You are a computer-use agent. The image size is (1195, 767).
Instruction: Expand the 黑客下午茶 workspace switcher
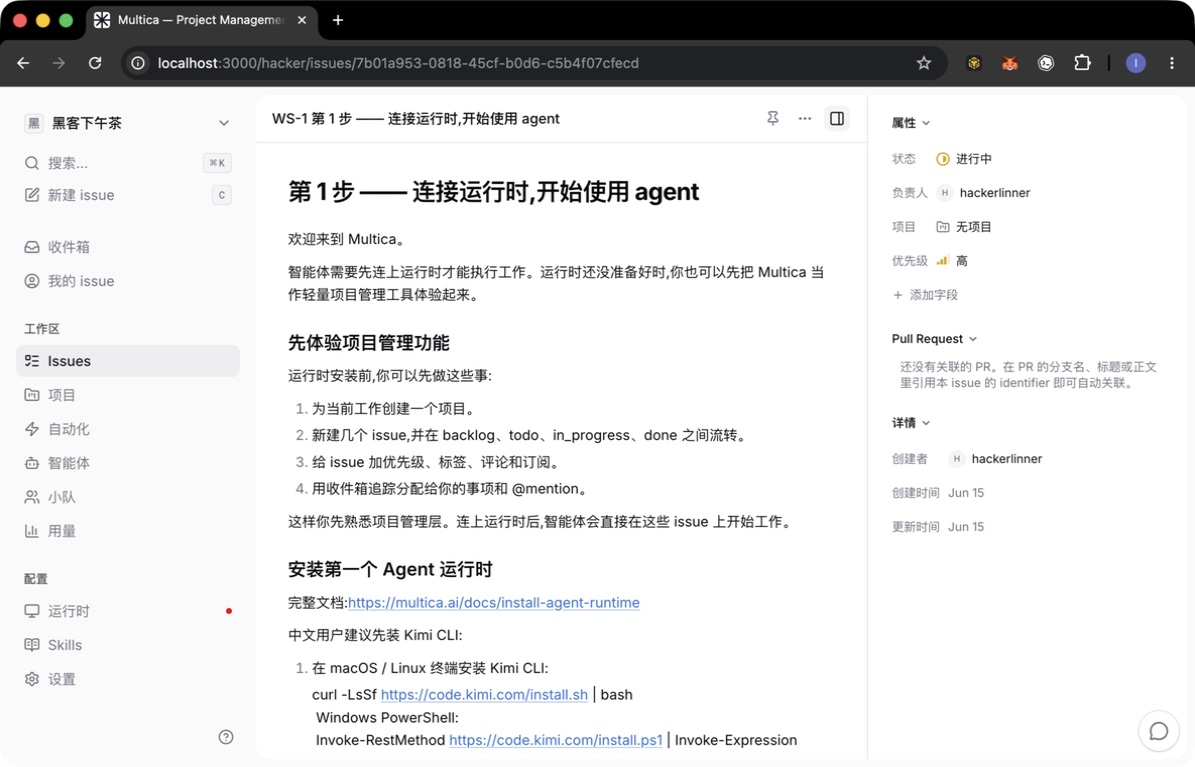pyautogui.click(x=128, y=123)
